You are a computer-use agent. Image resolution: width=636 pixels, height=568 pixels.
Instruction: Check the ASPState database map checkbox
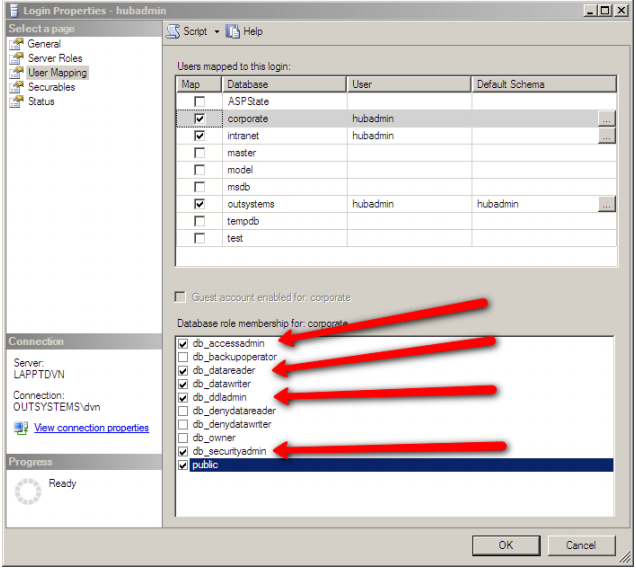[x=200, y=102]
